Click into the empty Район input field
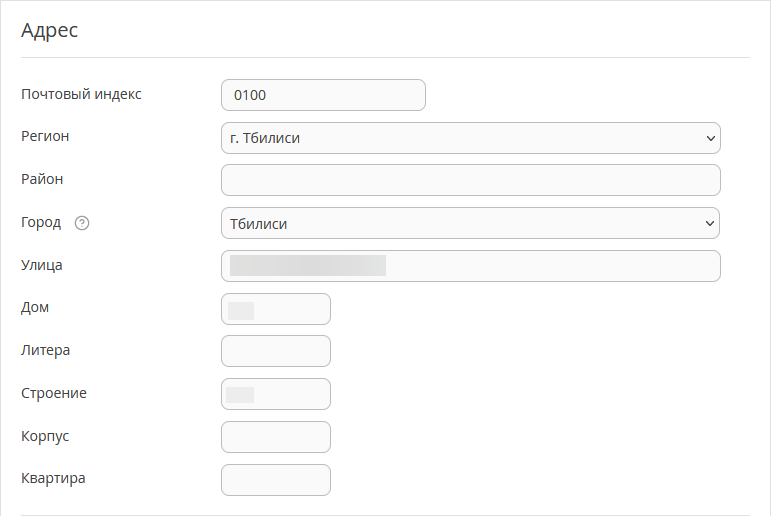 [x=471, y=180]
